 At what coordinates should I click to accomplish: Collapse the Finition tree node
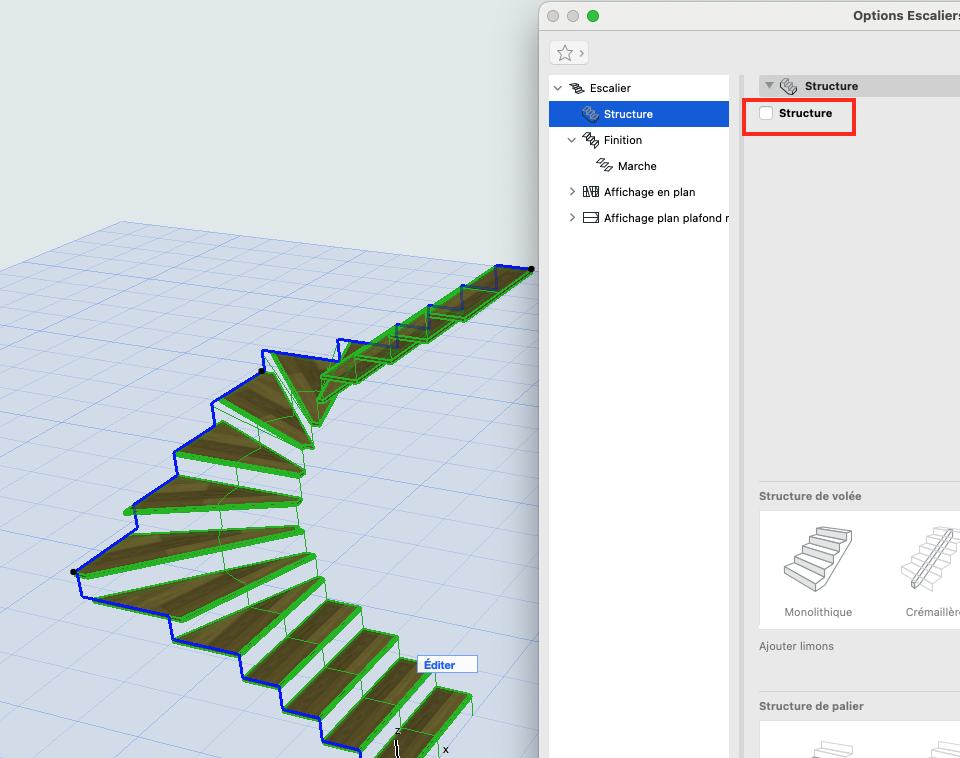[x=572, y=140]
